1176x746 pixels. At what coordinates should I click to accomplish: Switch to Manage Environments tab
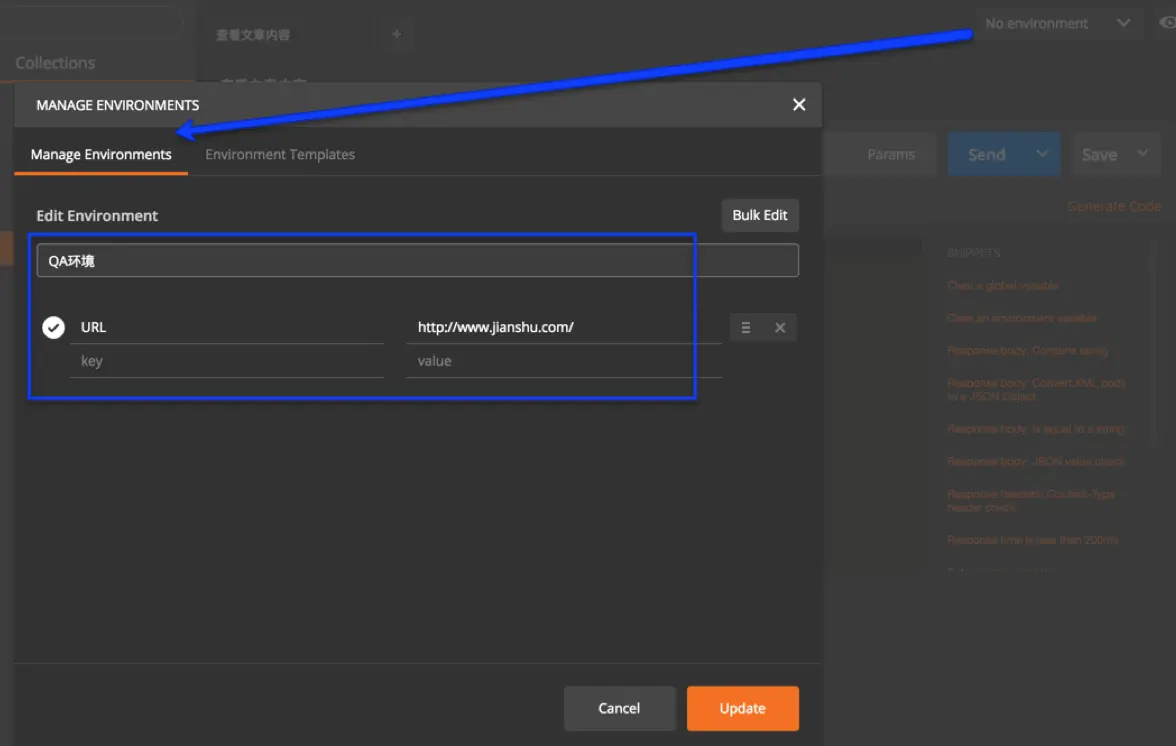pos(101,154)
